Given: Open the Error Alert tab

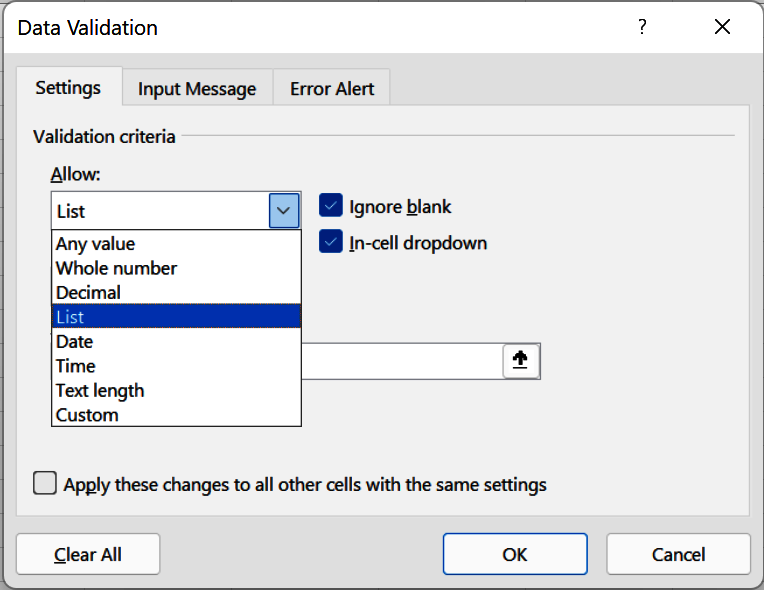Looking at the screenshot, I should (332, 89).
